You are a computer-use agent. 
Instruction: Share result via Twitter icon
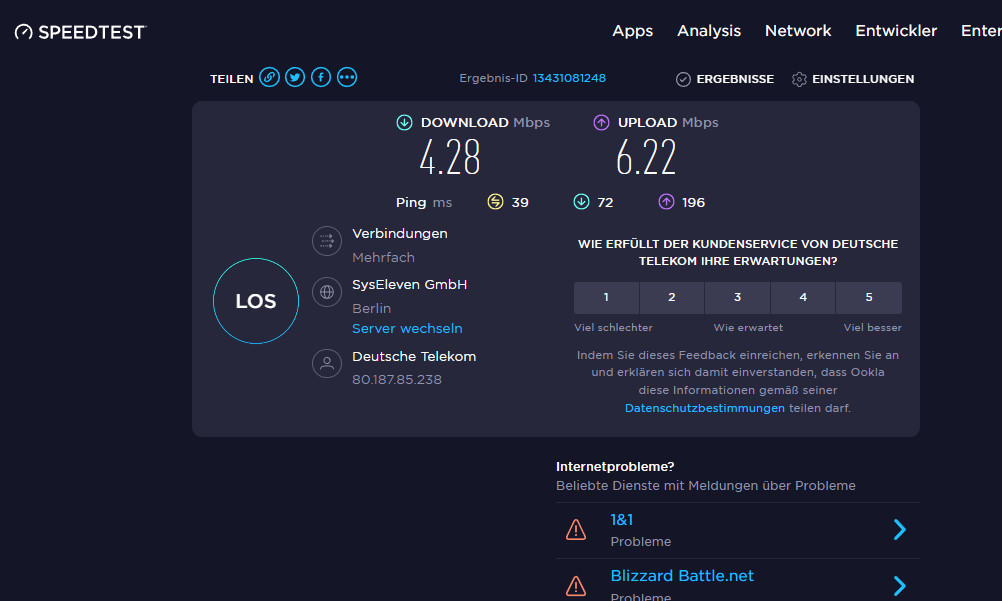pos(295,78)
